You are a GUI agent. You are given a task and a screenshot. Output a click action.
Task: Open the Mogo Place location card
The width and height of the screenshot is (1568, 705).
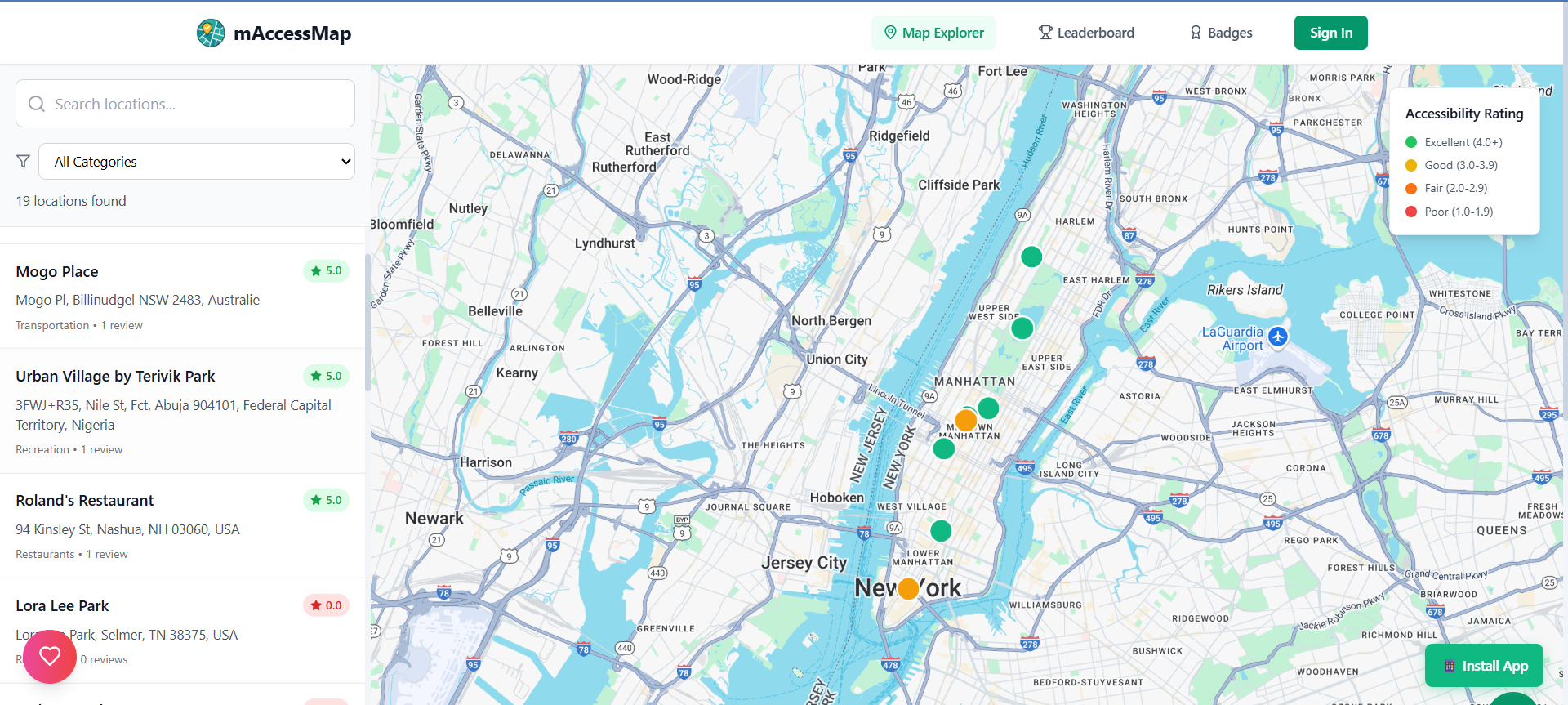click(182, 297)
